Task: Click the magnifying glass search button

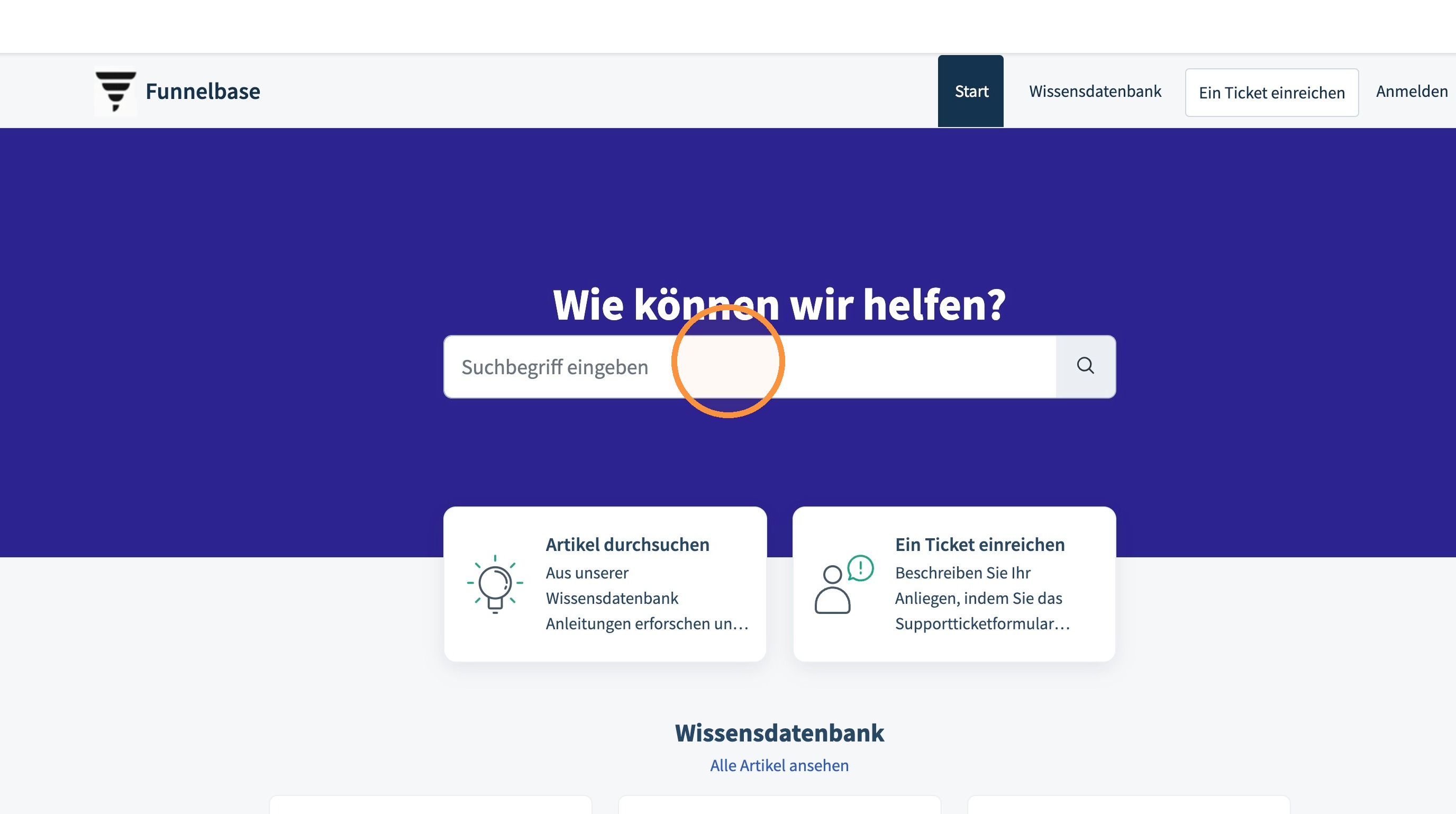Action: pyautogui.click(x=1085, y=366)
